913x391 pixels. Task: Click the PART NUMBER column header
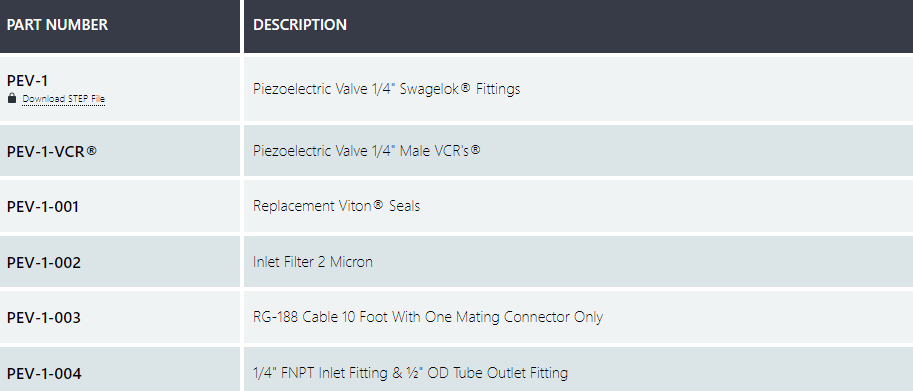pos(57,25)
